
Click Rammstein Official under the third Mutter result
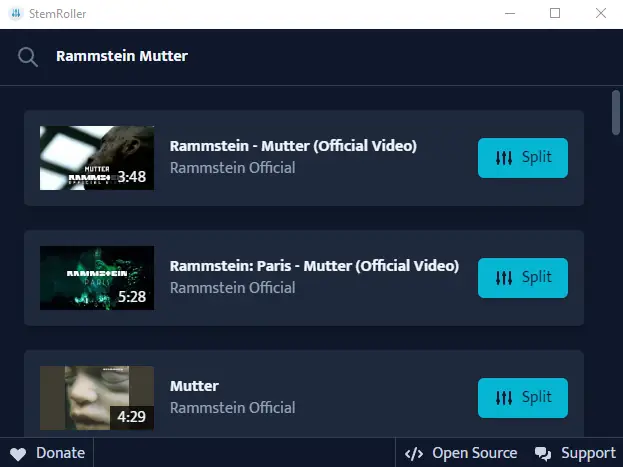click(232, 408)
